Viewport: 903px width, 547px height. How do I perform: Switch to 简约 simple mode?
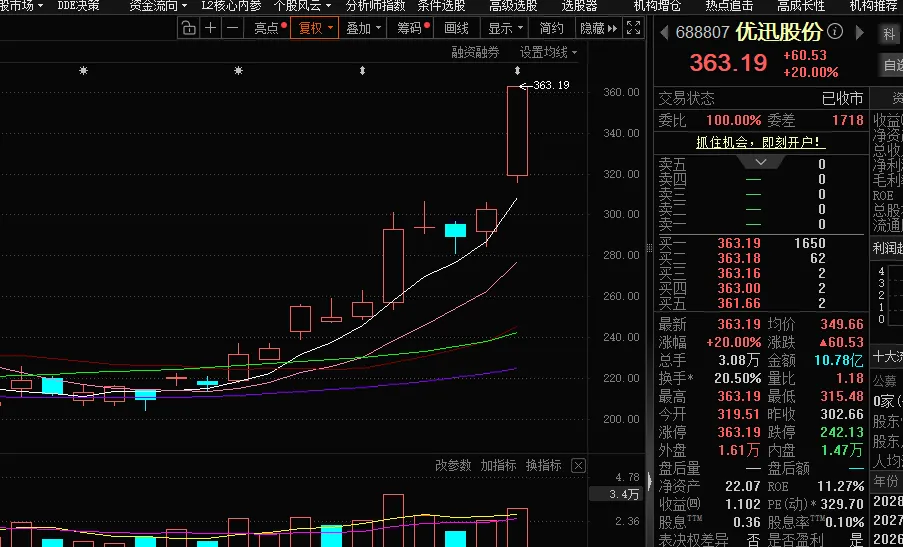coord(552,28)
